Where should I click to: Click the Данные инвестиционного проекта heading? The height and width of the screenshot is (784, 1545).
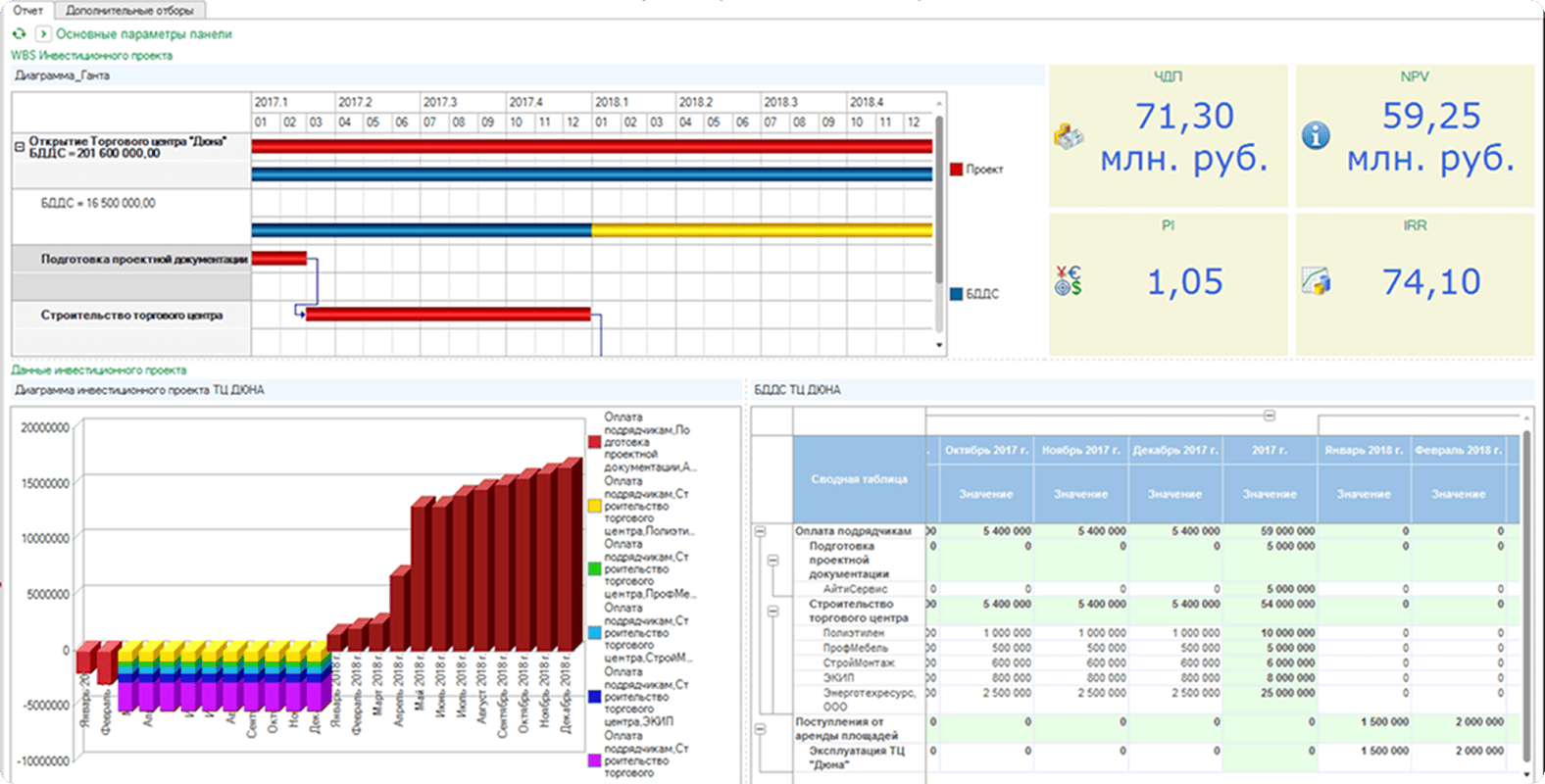99,370
